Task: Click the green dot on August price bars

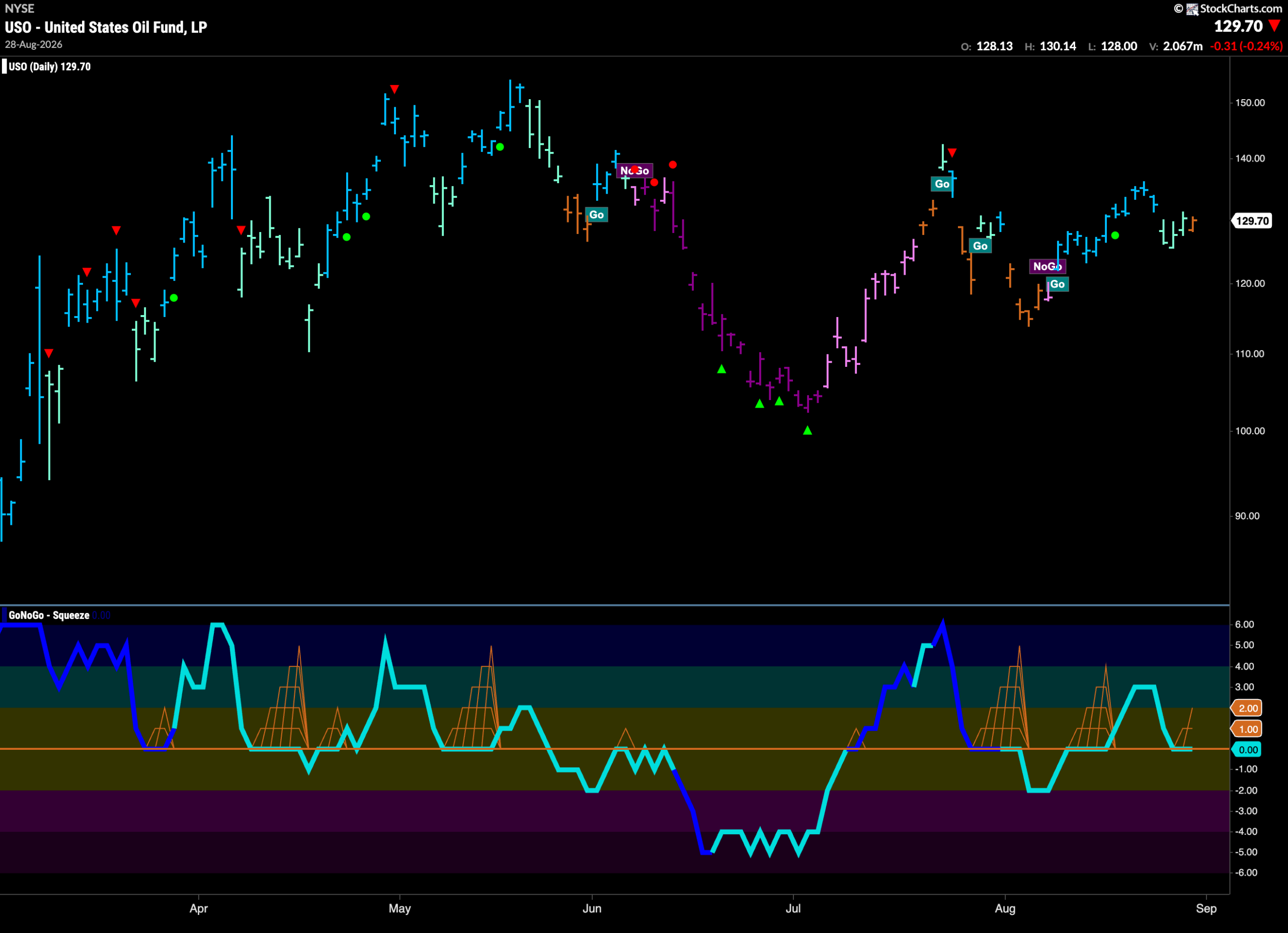Action: [x=1115, y=235]
